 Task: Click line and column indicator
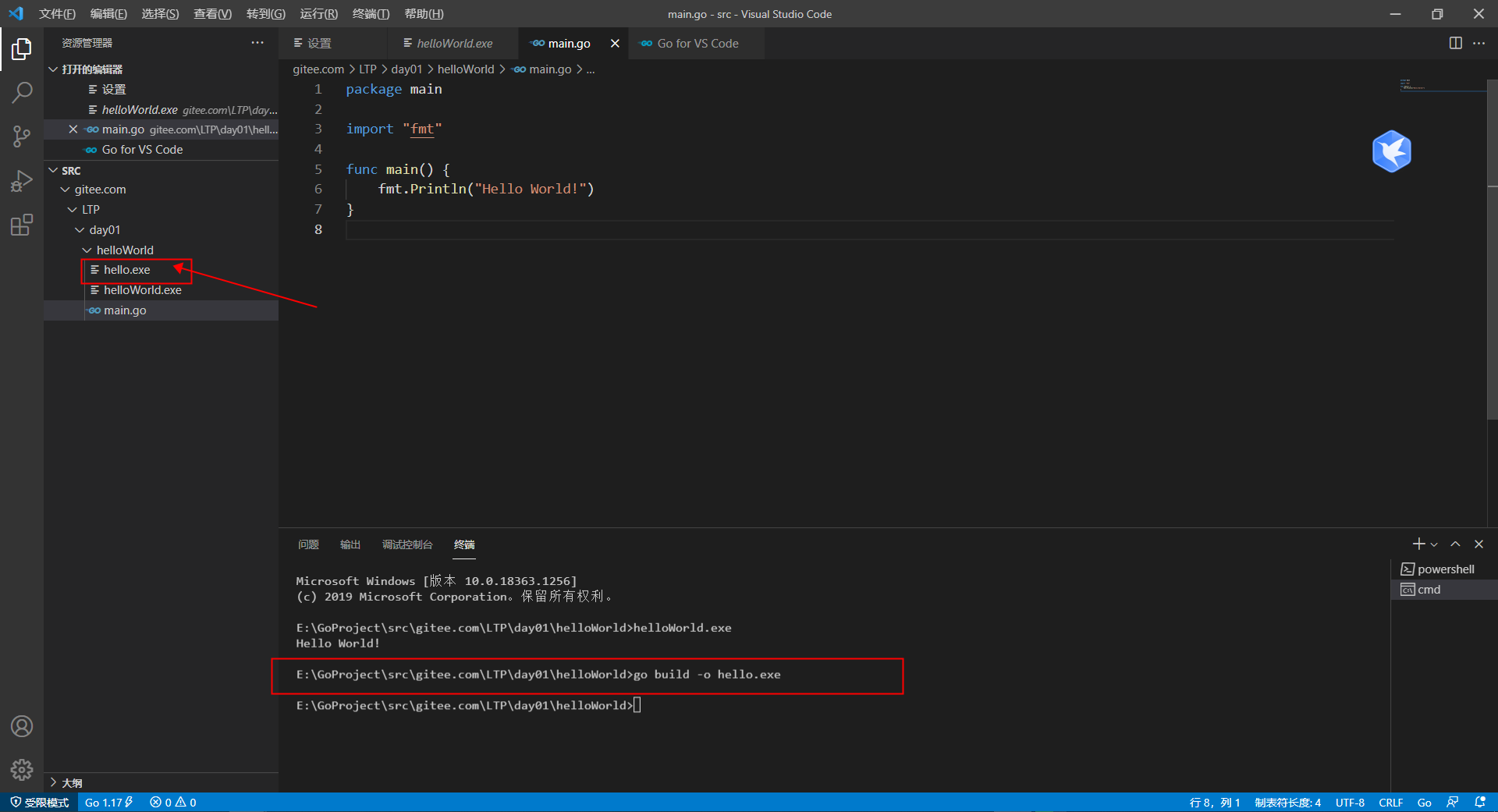[1215, 802]
